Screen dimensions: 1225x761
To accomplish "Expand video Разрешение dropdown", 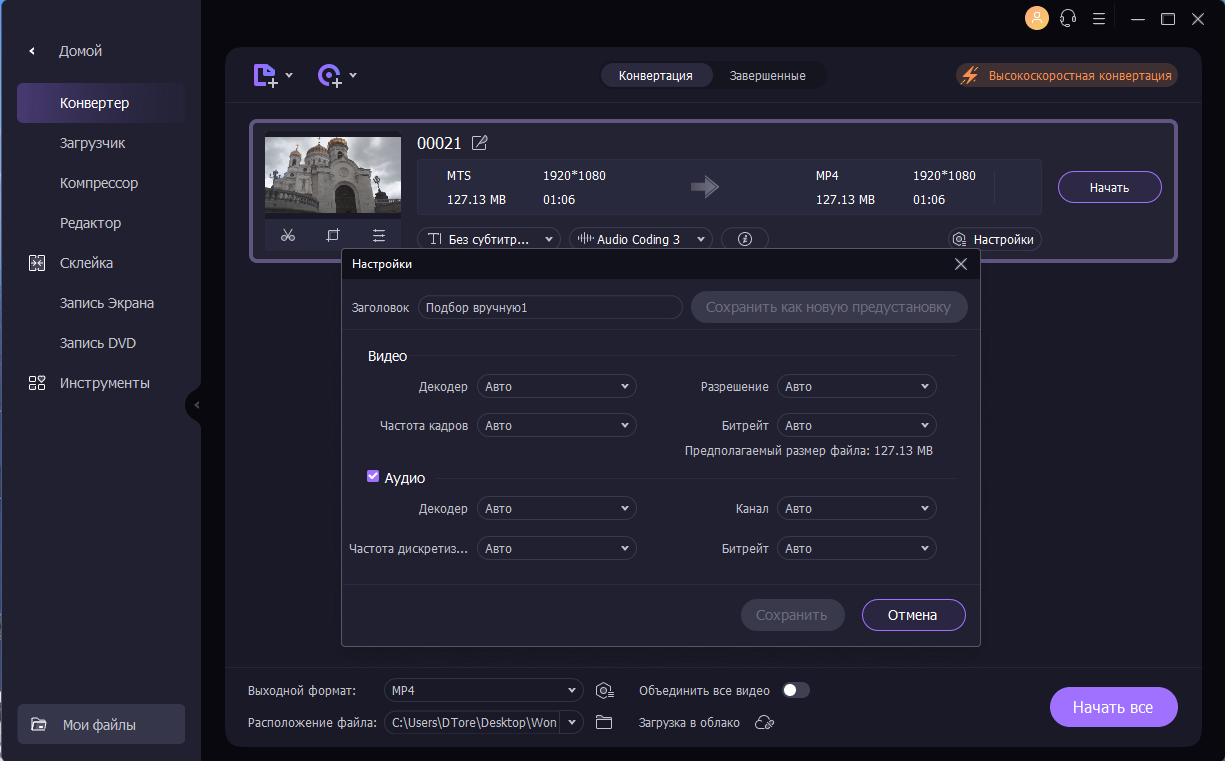I will click(856, 386).
